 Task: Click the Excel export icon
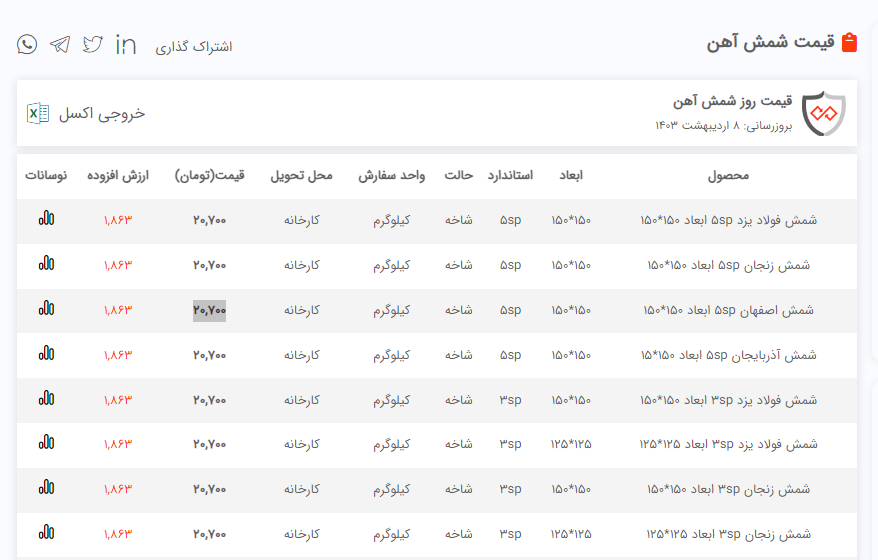tap(38, 113)
